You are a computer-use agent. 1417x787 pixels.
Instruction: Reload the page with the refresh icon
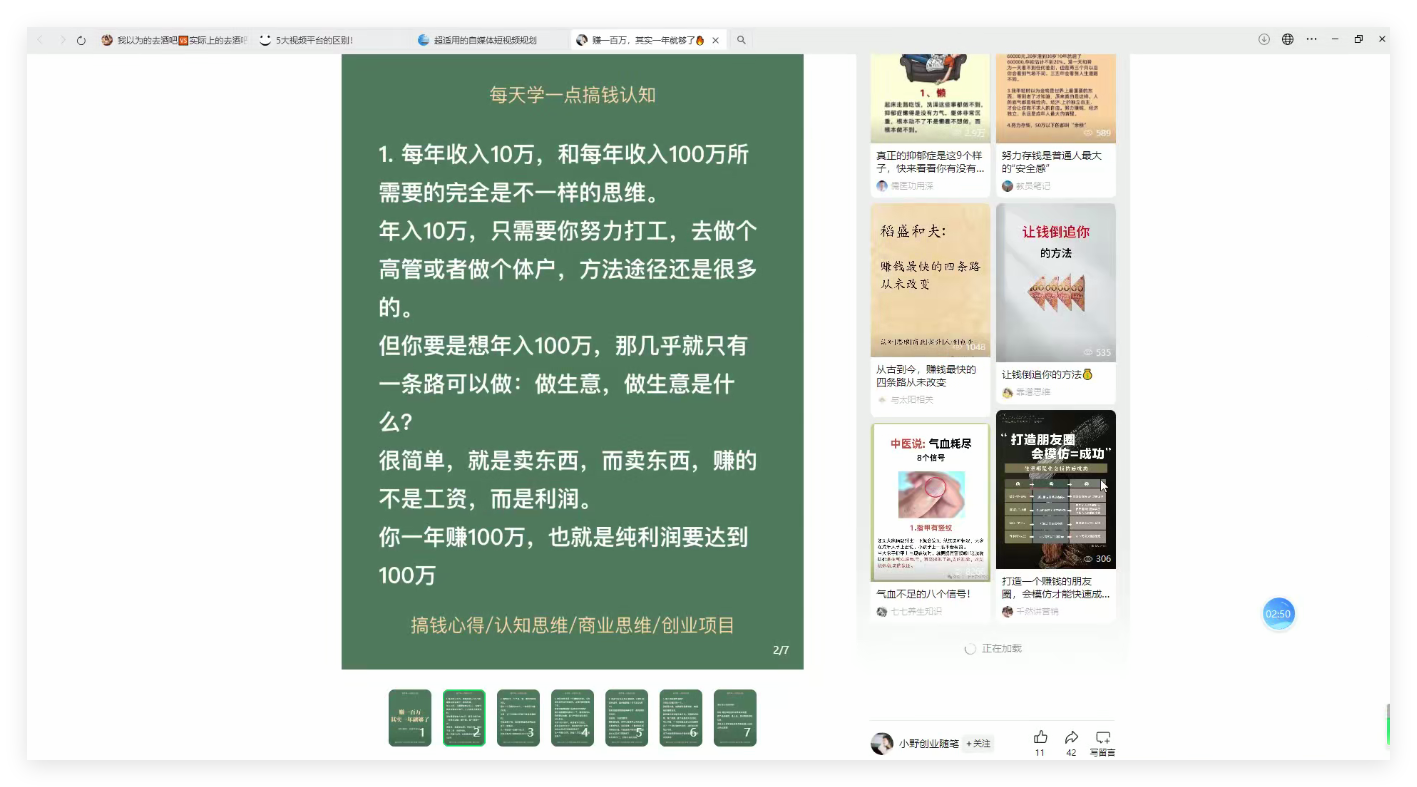[82, 40]
